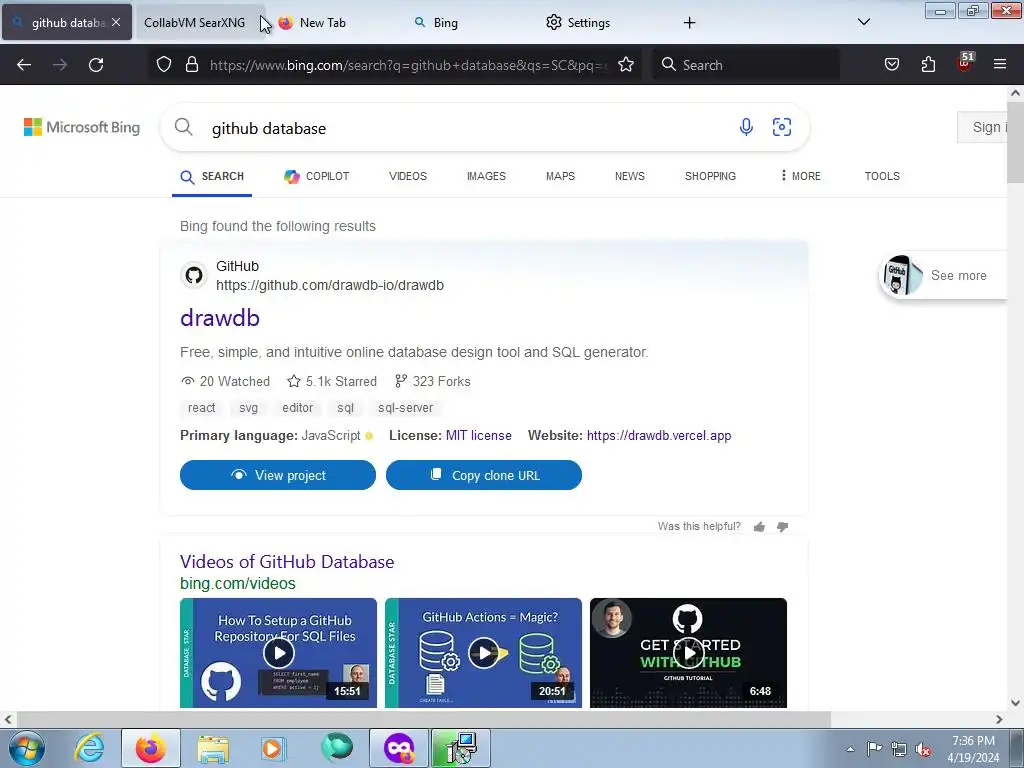Expand the MORE search categories menu
Image resolution: width=1024 pixels, height=768 pixels.
801,176
